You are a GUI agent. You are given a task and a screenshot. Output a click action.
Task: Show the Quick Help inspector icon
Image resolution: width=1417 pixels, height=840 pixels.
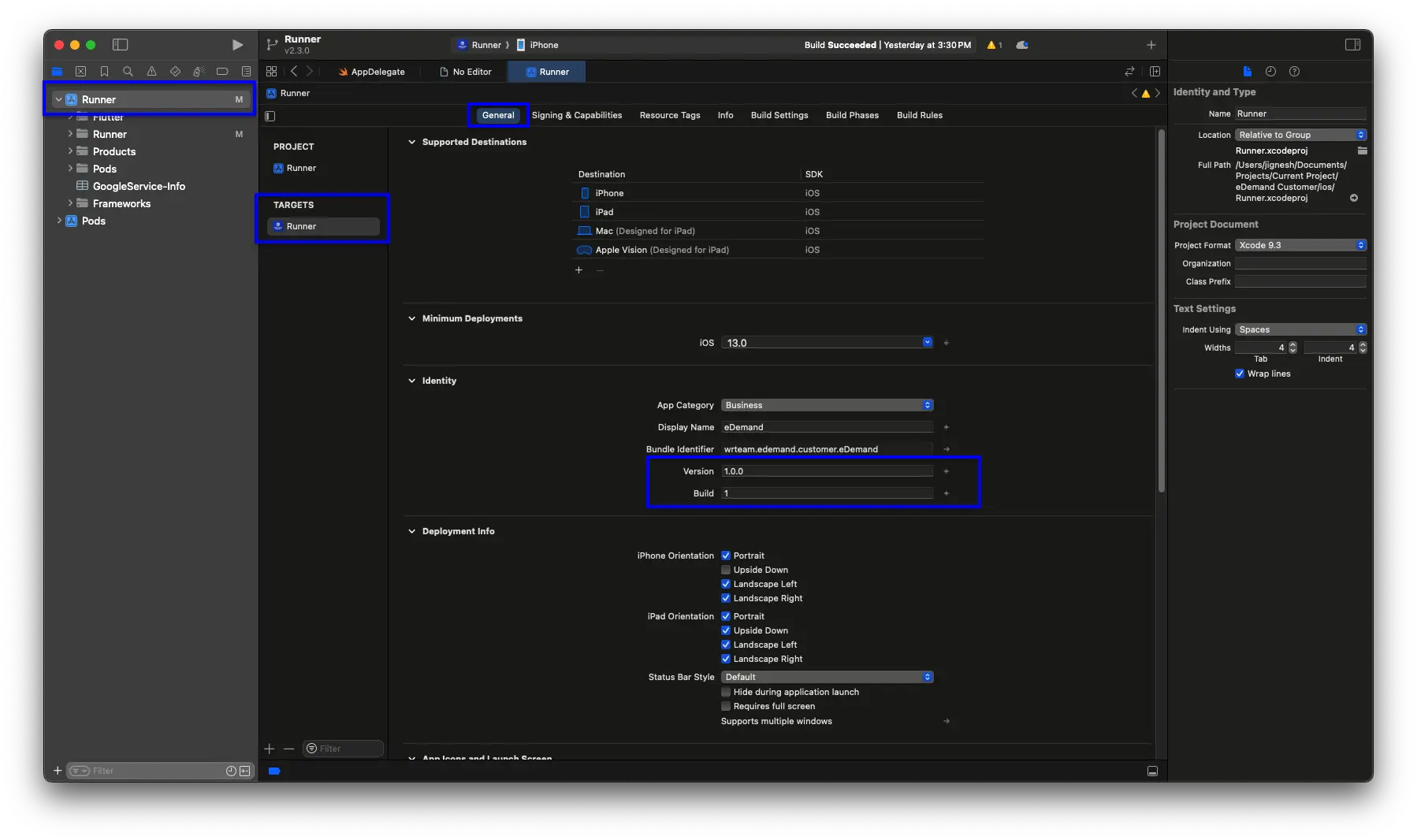1294,72
